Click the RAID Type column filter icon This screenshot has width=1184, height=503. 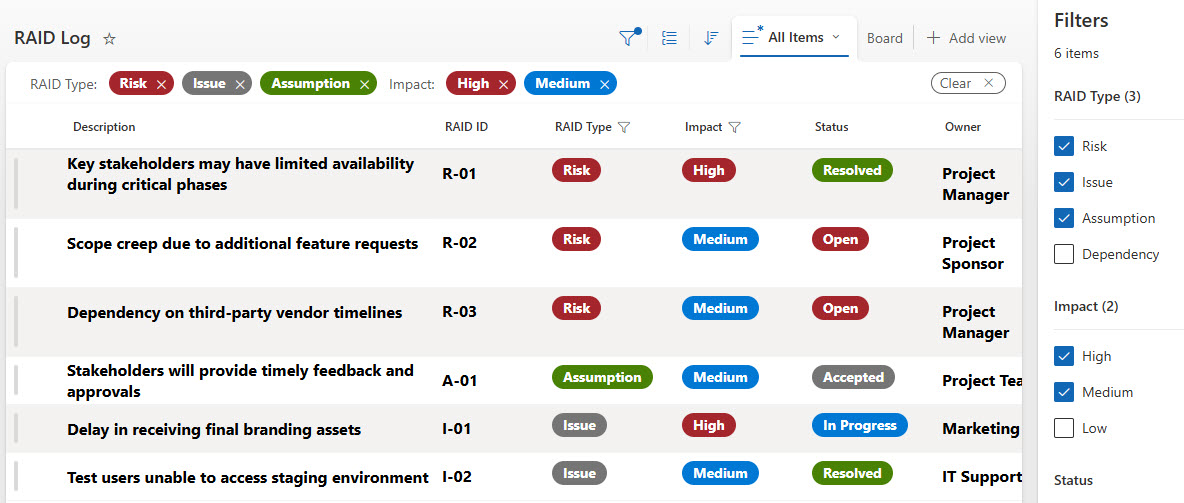pos(624,127)
